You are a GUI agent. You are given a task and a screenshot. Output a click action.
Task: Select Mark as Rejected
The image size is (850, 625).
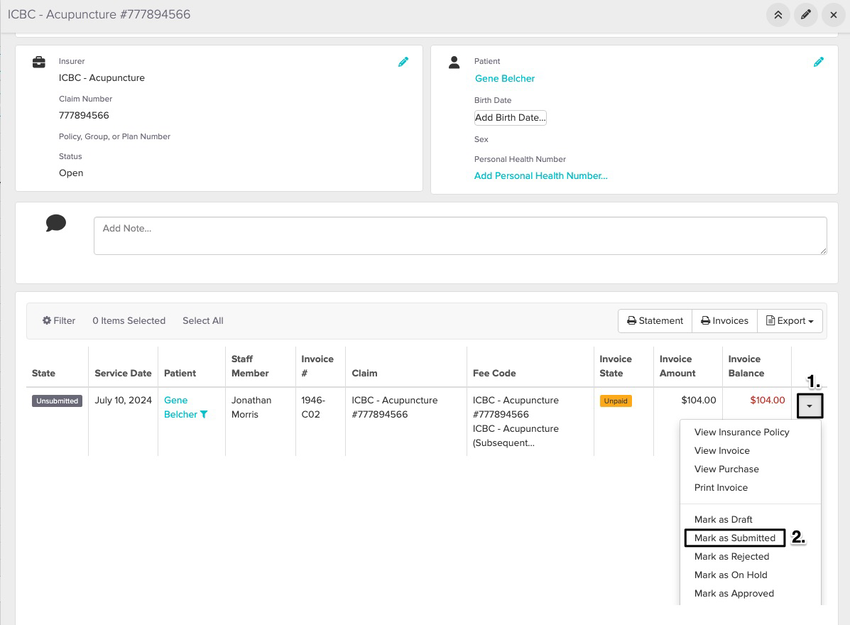tap(731, 556)
